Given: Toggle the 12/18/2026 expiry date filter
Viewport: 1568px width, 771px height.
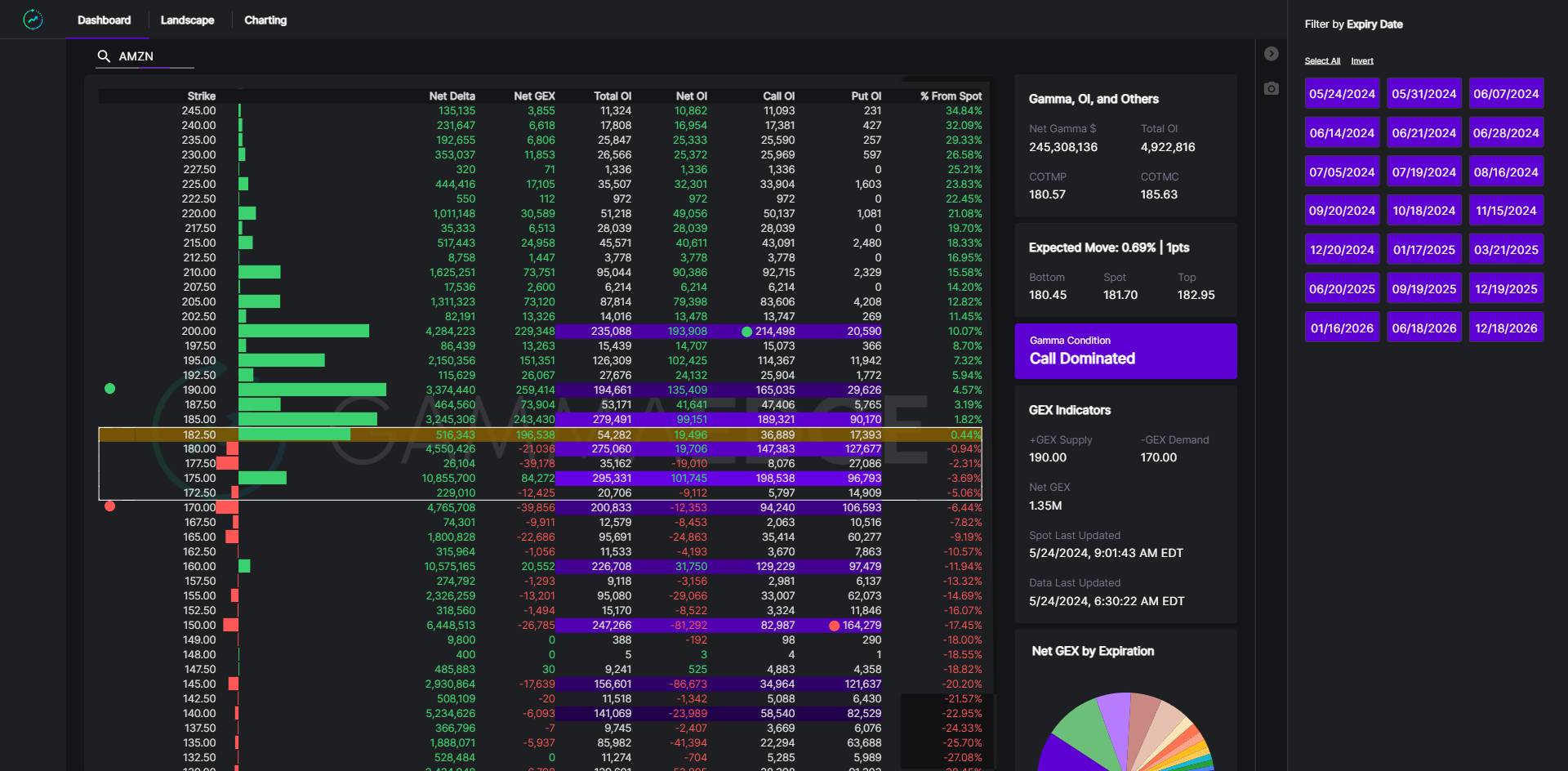Looking at the screenshot, I should click(1505, 328).
